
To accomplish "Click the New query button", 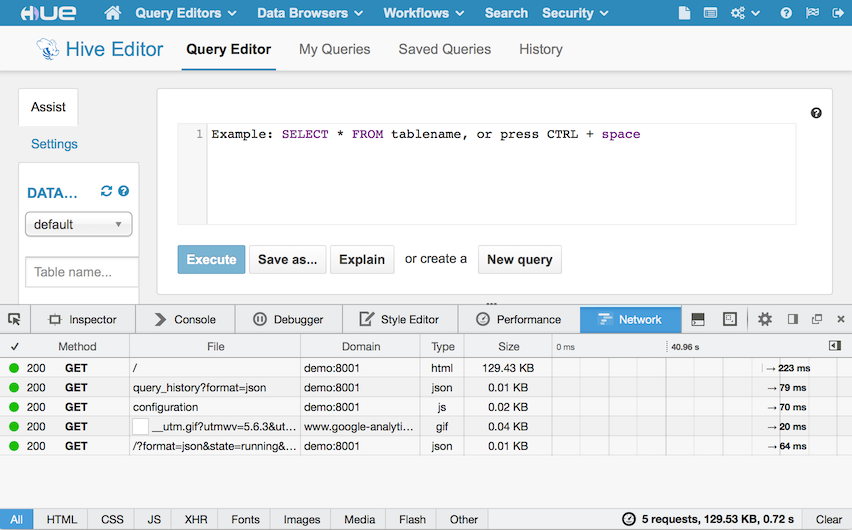I will click(x=519, y=259).
